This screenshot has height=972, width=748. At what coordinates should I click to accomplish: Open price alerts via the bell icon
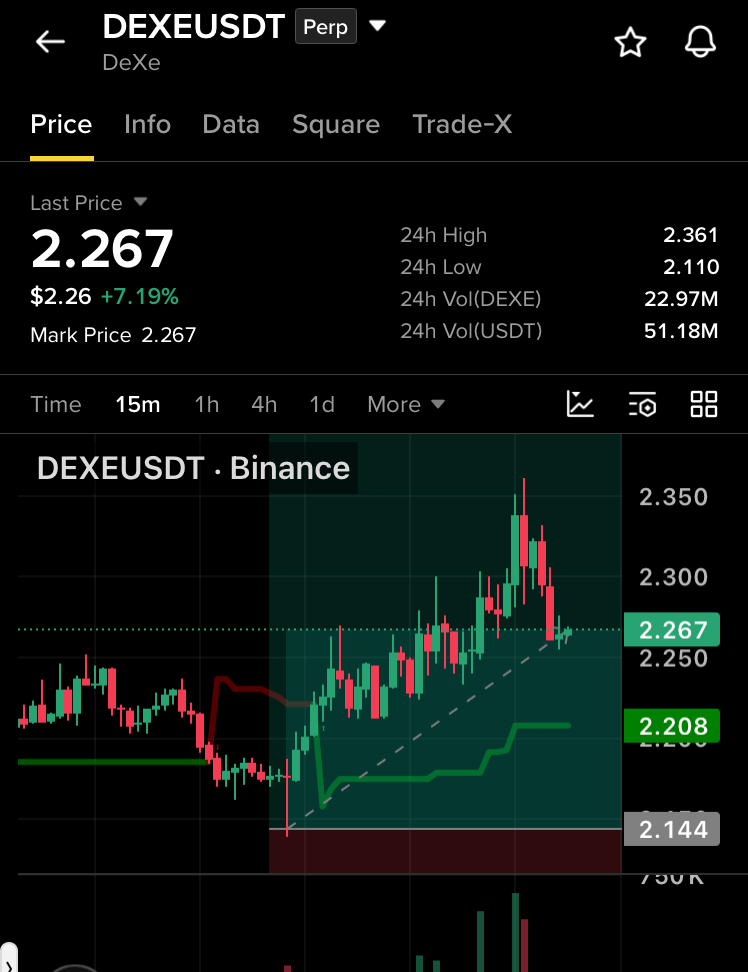point(700,42)
